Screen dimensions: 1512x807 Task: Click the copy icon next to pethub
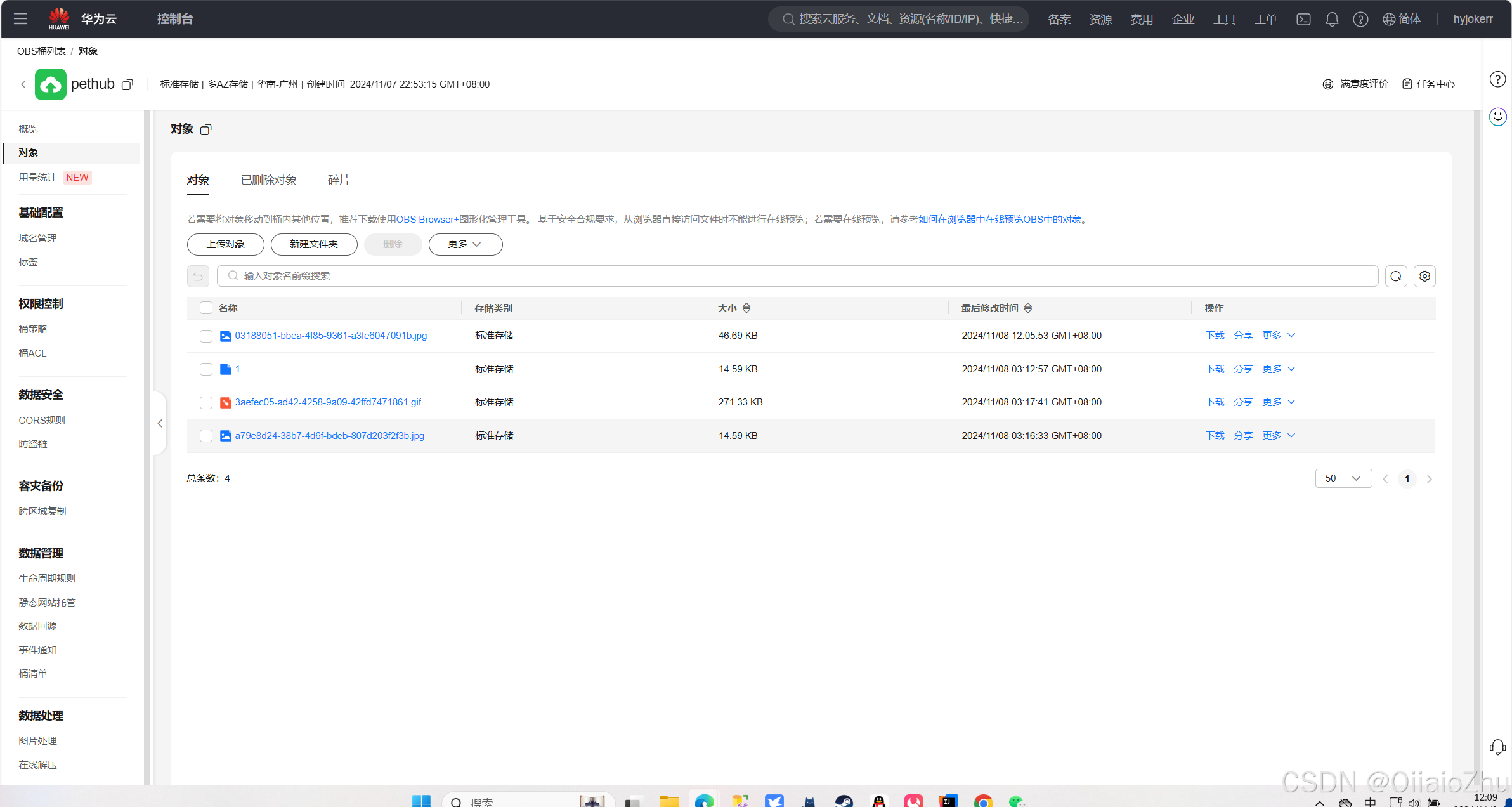click(127, 85)
